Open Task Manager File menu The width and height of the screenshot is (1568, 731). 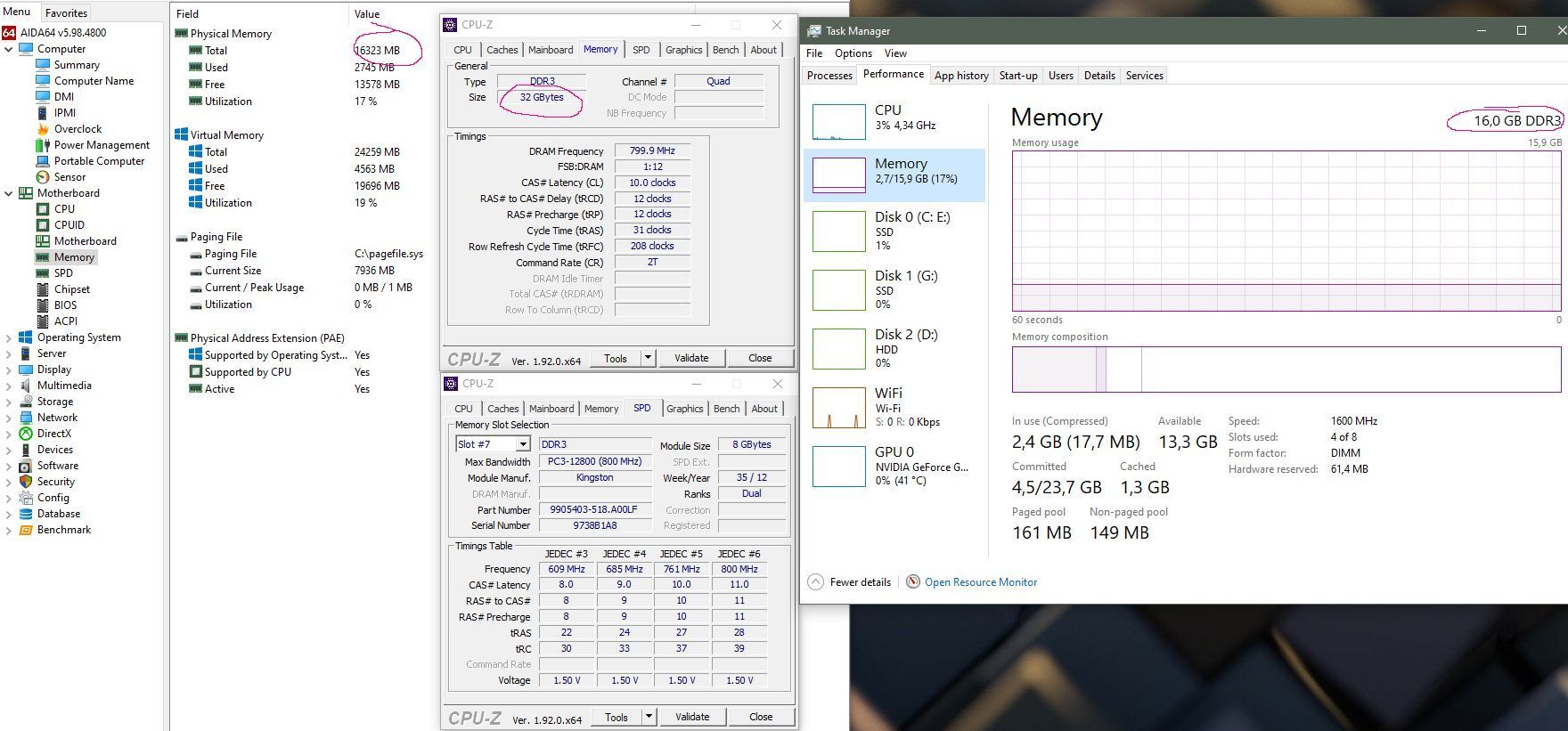click(x=814, y=53)
